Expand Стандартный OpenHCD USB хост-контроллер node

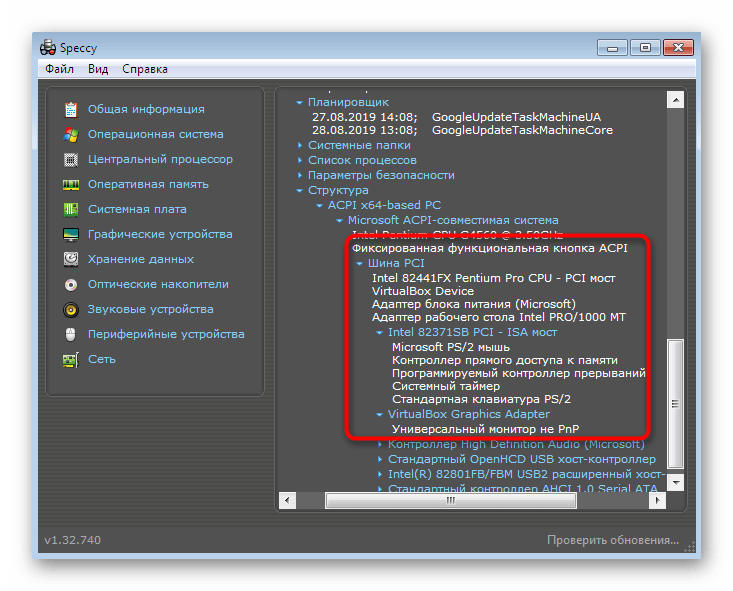[380, 460]
